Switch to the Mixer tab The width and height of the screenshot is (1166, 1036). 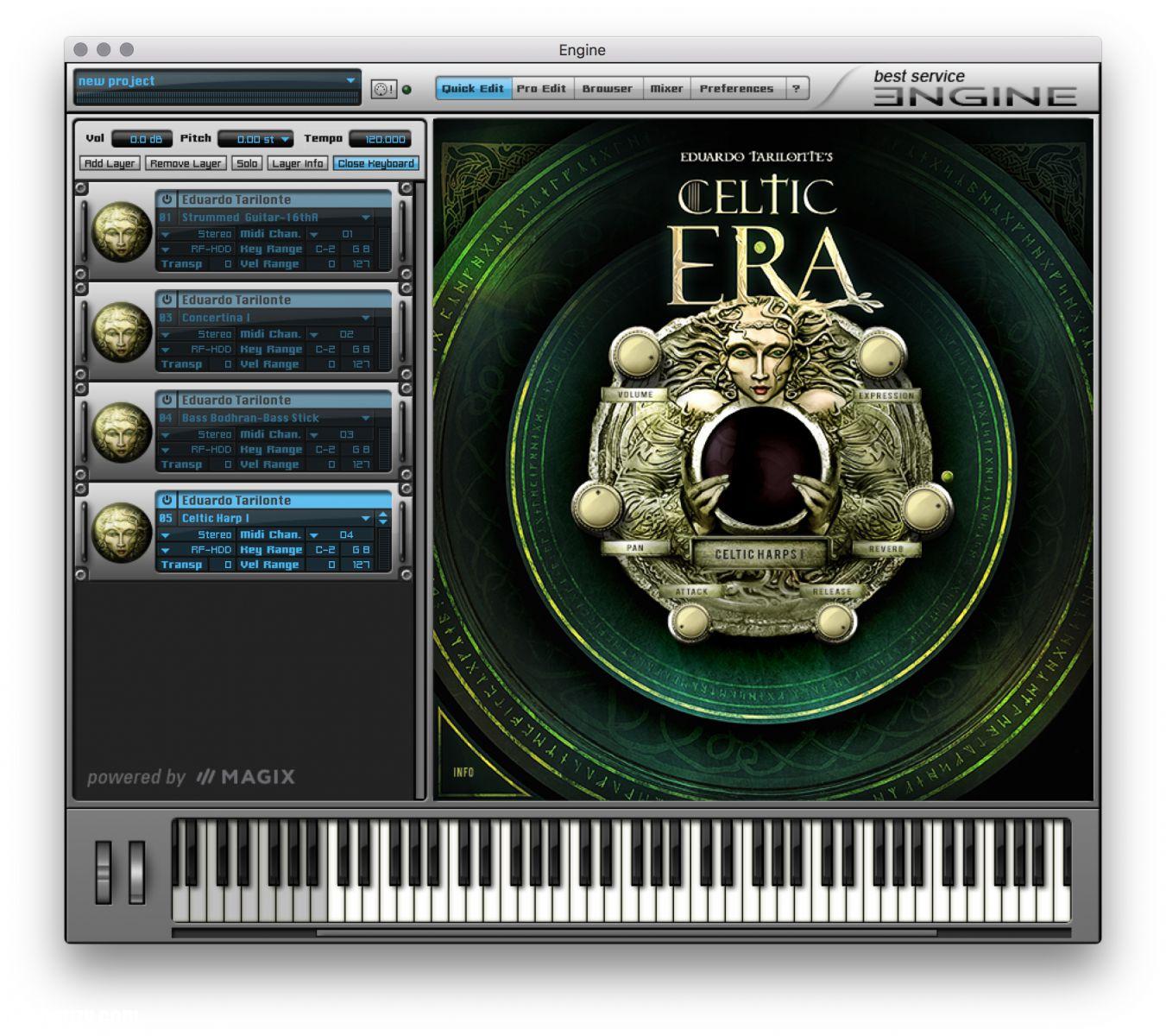click(666, 88)
